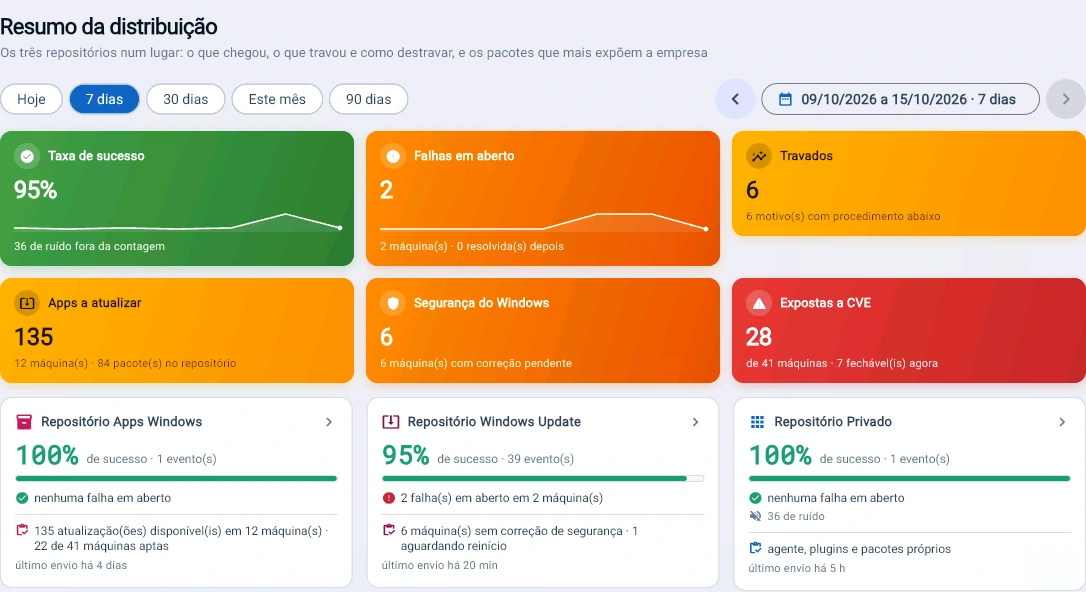Click warning triangle icon on Expostas a CVE card
The height and width of the screenshot is (592, 1086).
click(x=759, y=303)
